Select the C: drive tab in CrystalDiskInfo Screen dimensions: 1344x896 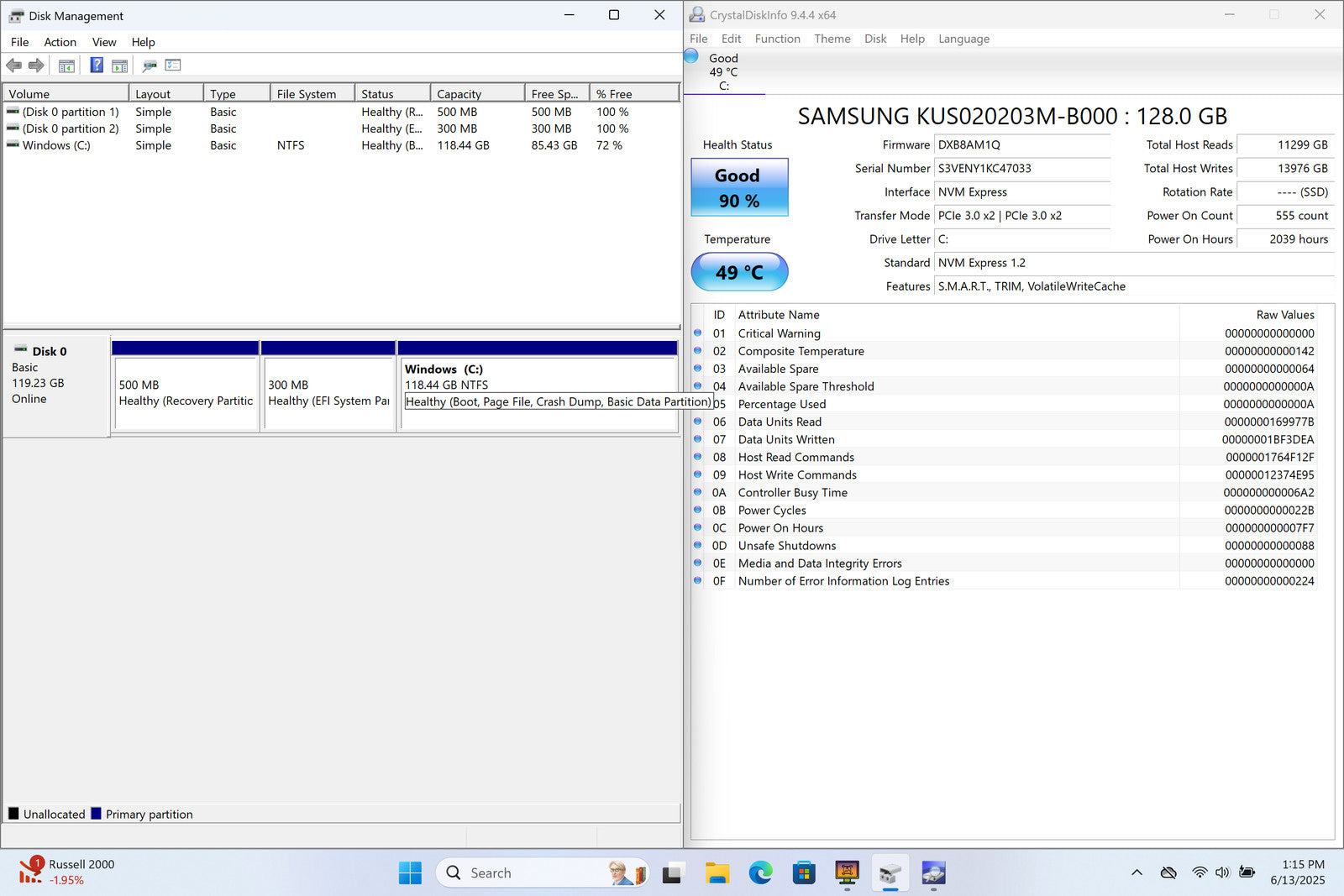pyautogui.click(x=723, y=72)
